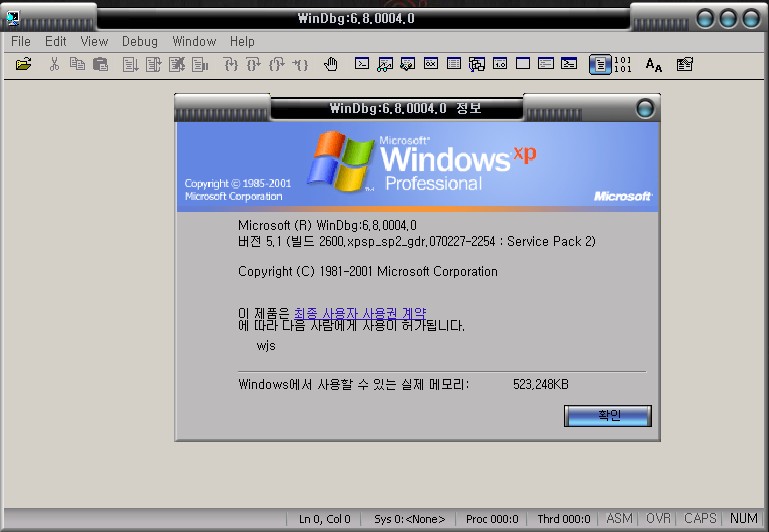Click the WinDbg:6.8.0004.0 정보 dialog title
The image size is (769, 532).
coord(405,108)
